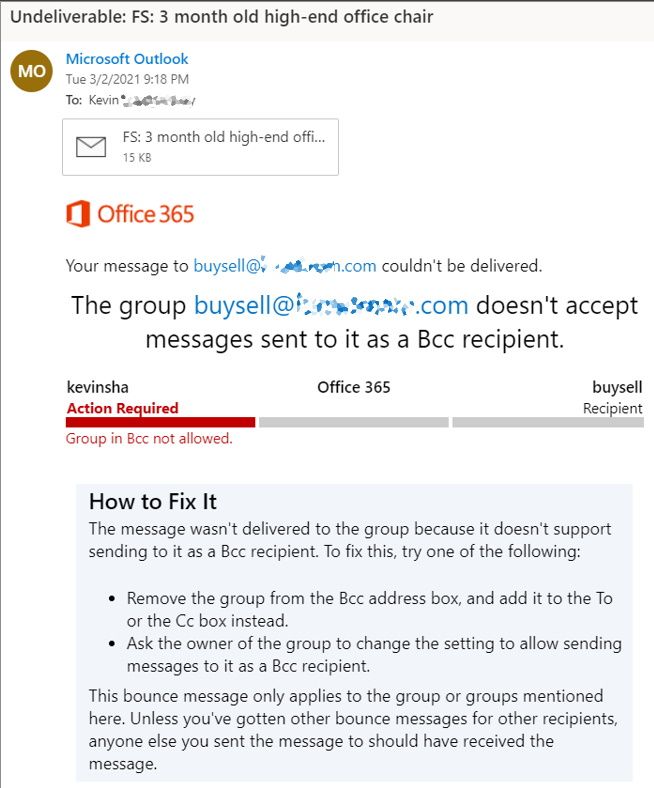The width and height of the screenshot is (654, 788).
Task: Click the Action Required red label
Action: (123, 408)
